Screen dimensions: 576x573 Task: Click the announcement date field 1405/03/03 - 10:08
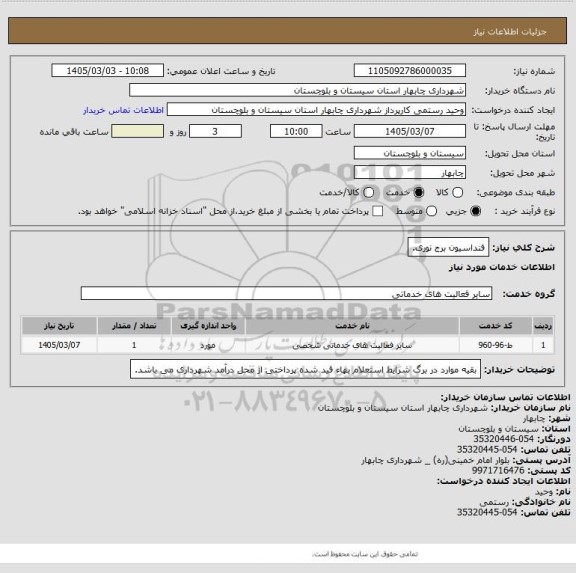pyautogui.click(x=108, y=71)
